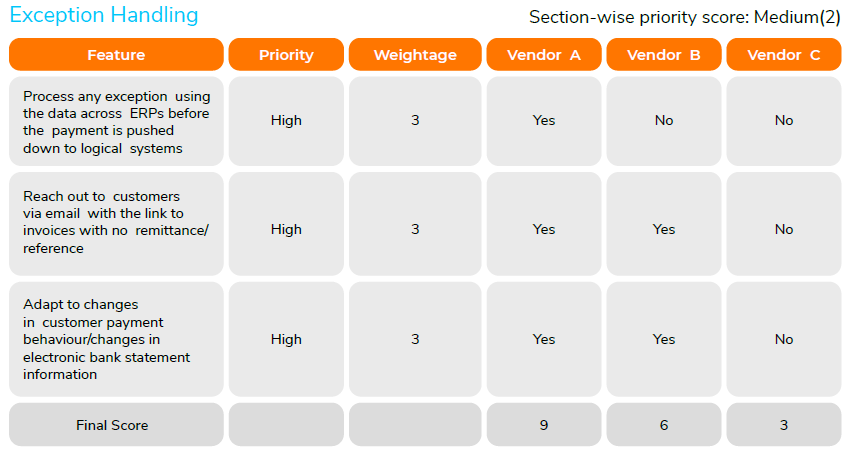This screenshot has height=458, width=849.
Task: Click the Feature column header
Action: (116, 55)
